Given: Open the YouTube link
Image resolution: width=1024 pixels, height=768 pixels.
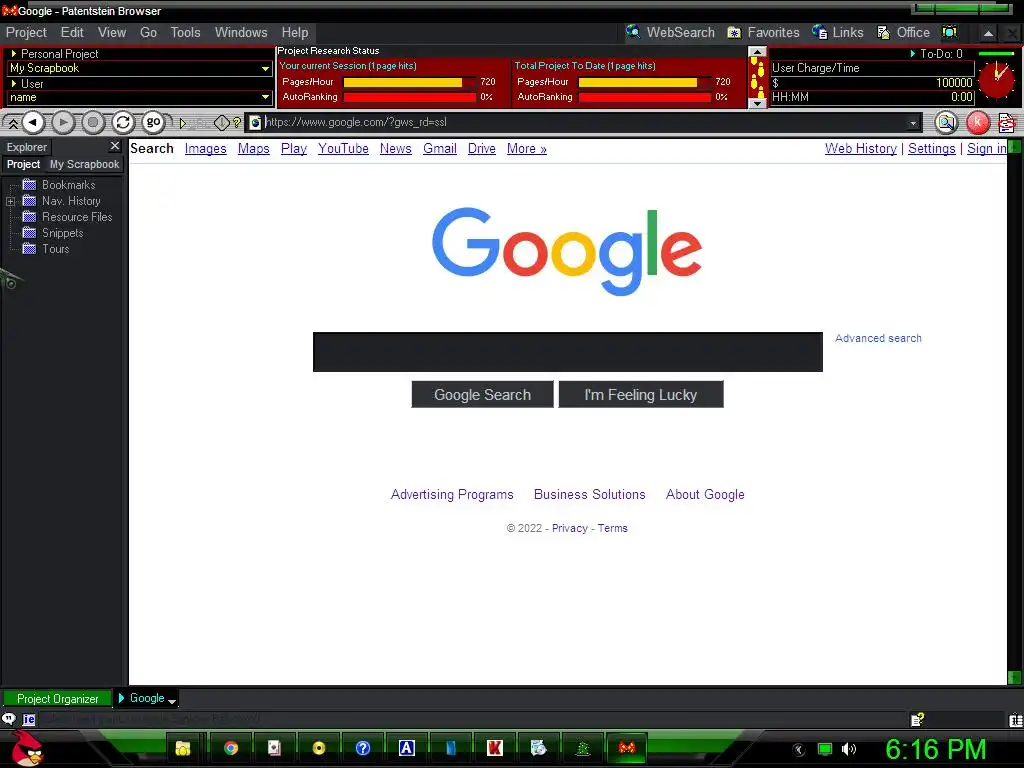Looking at the screenshot, I should click(x=344, y=149).
